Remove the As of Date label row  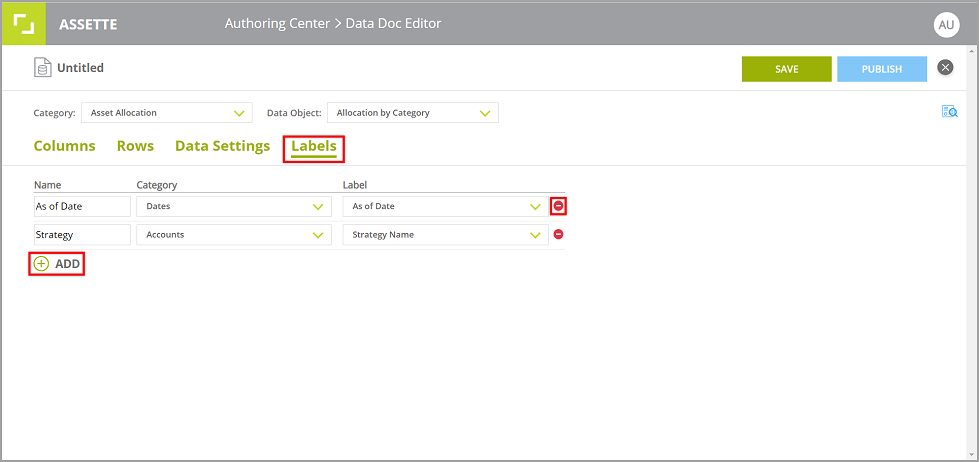pos(558,205)
